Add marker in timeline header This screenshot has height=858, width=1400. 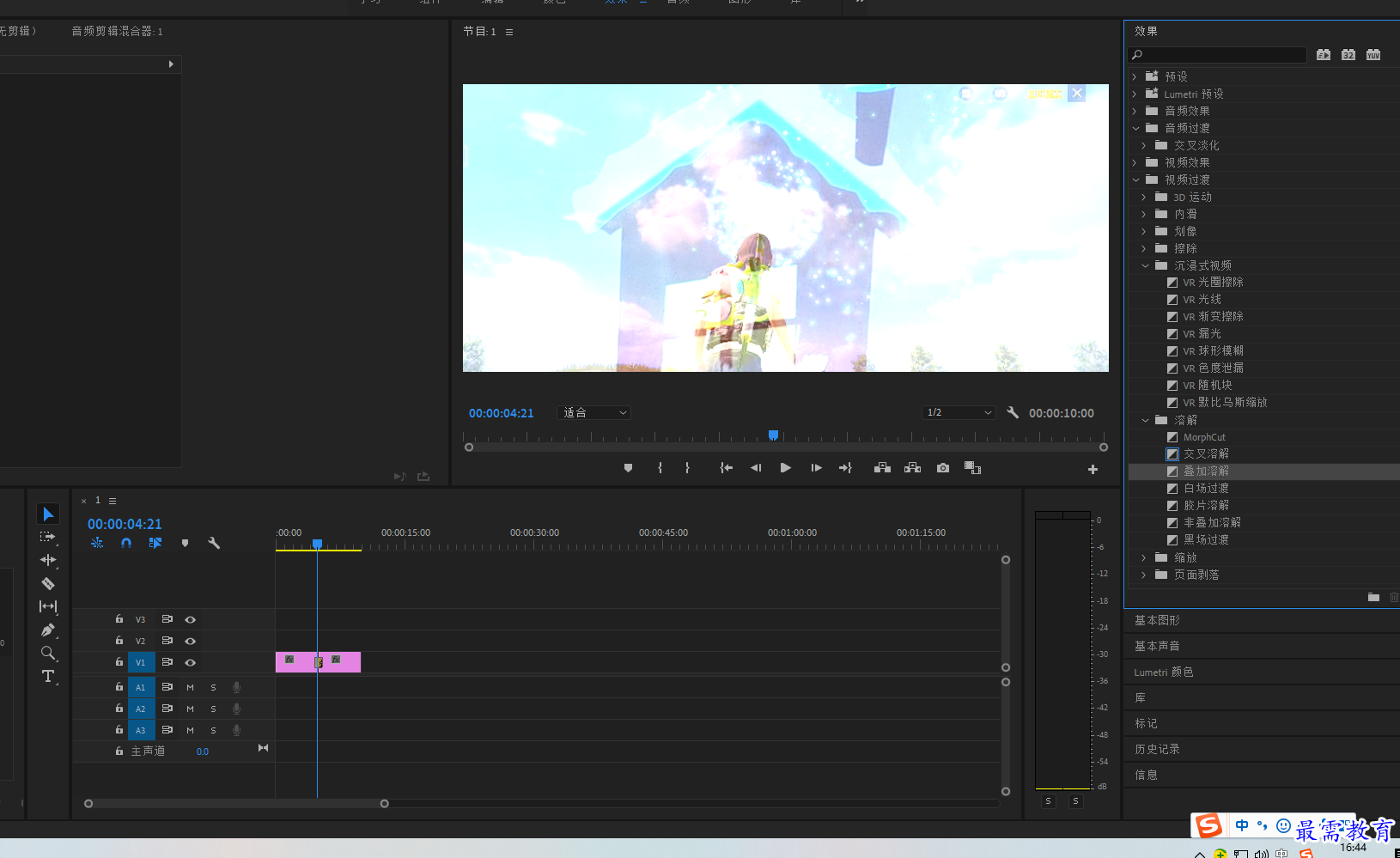point(185,543)
